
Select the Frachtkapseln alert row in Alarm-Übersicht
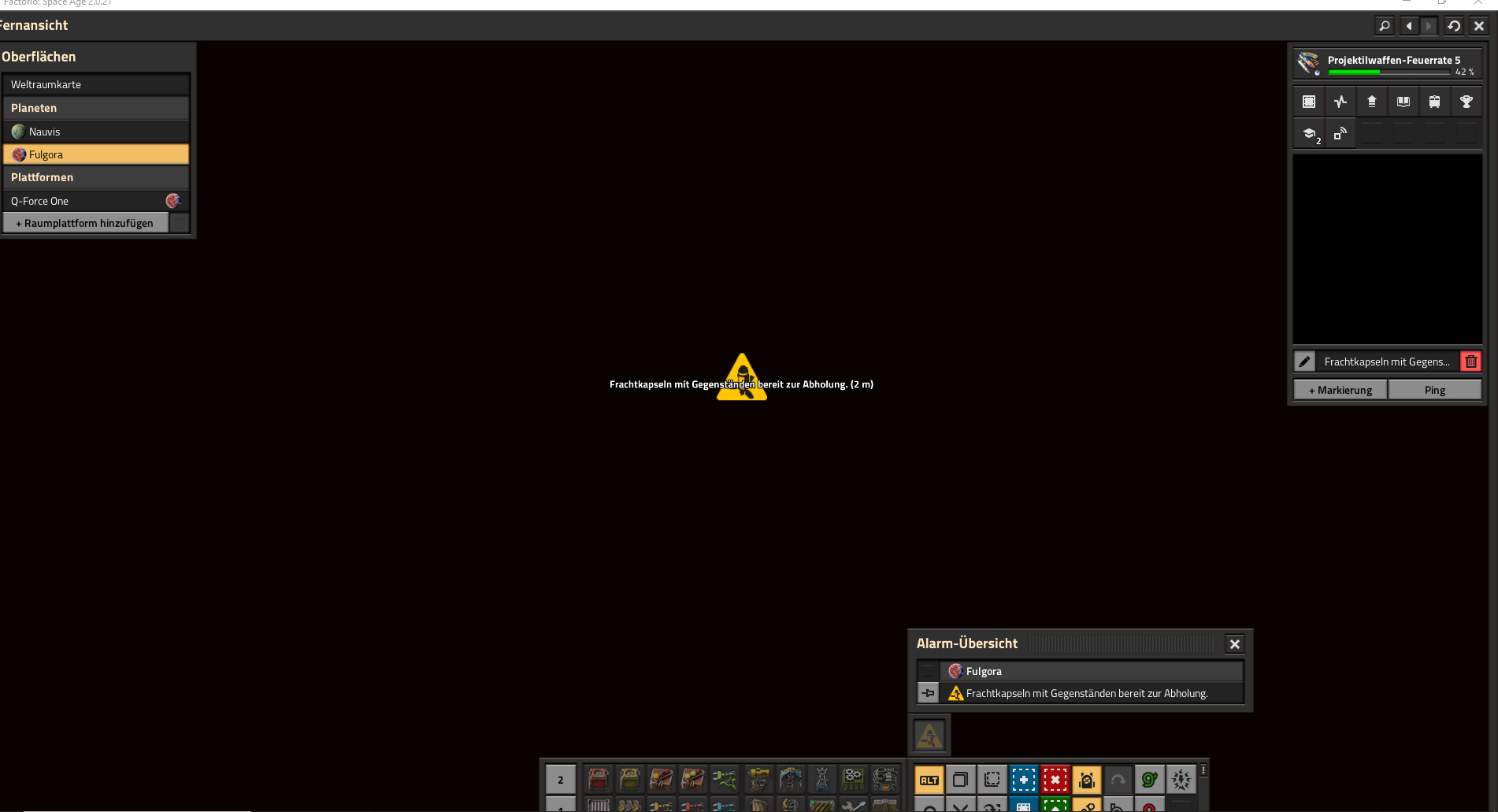(x=1092, y=693)
